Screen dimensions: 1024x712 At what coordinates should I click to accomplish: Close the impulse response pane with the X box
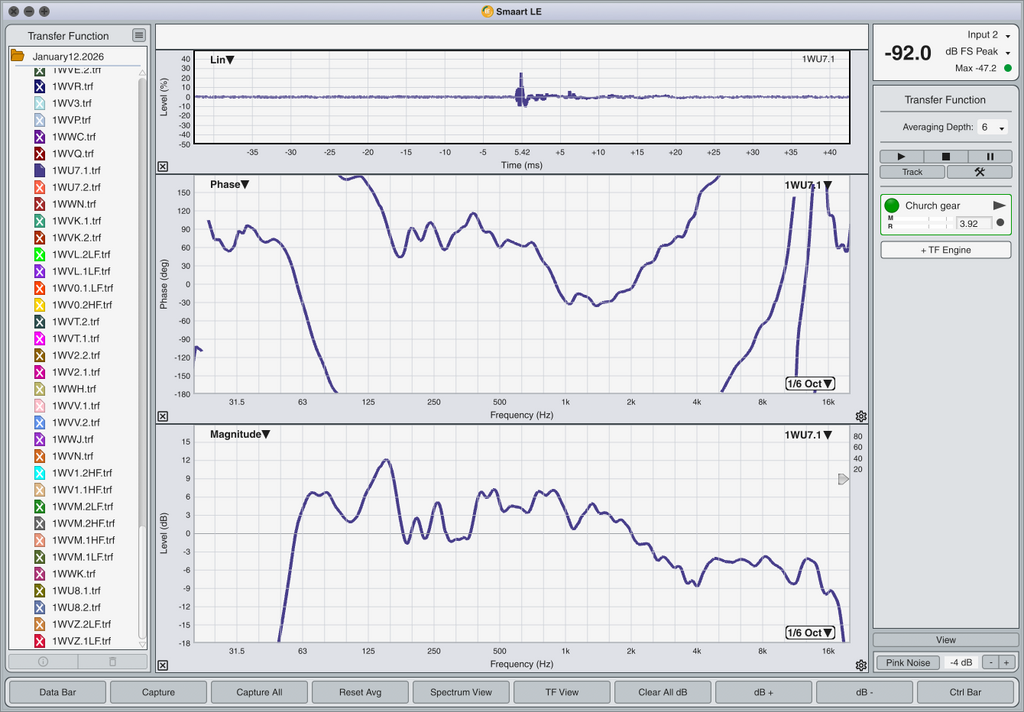click(163, 167)
